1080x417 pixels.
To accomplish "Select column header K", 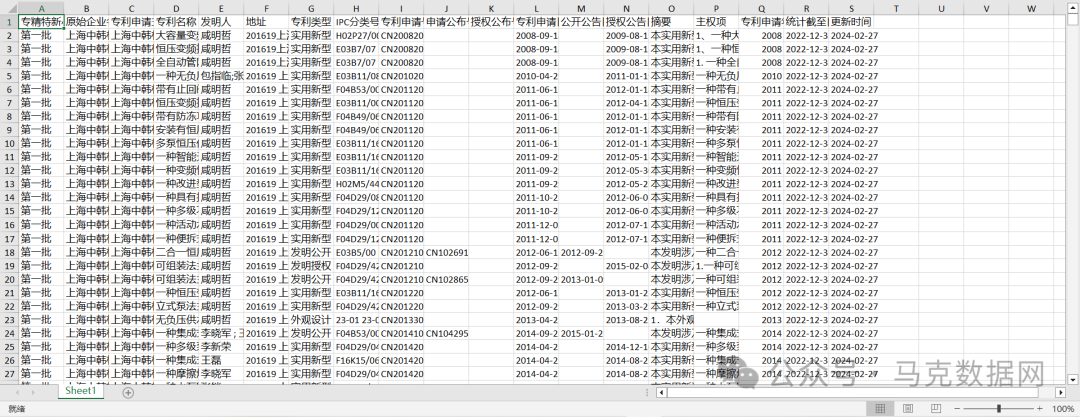I will tap(491, 8).
